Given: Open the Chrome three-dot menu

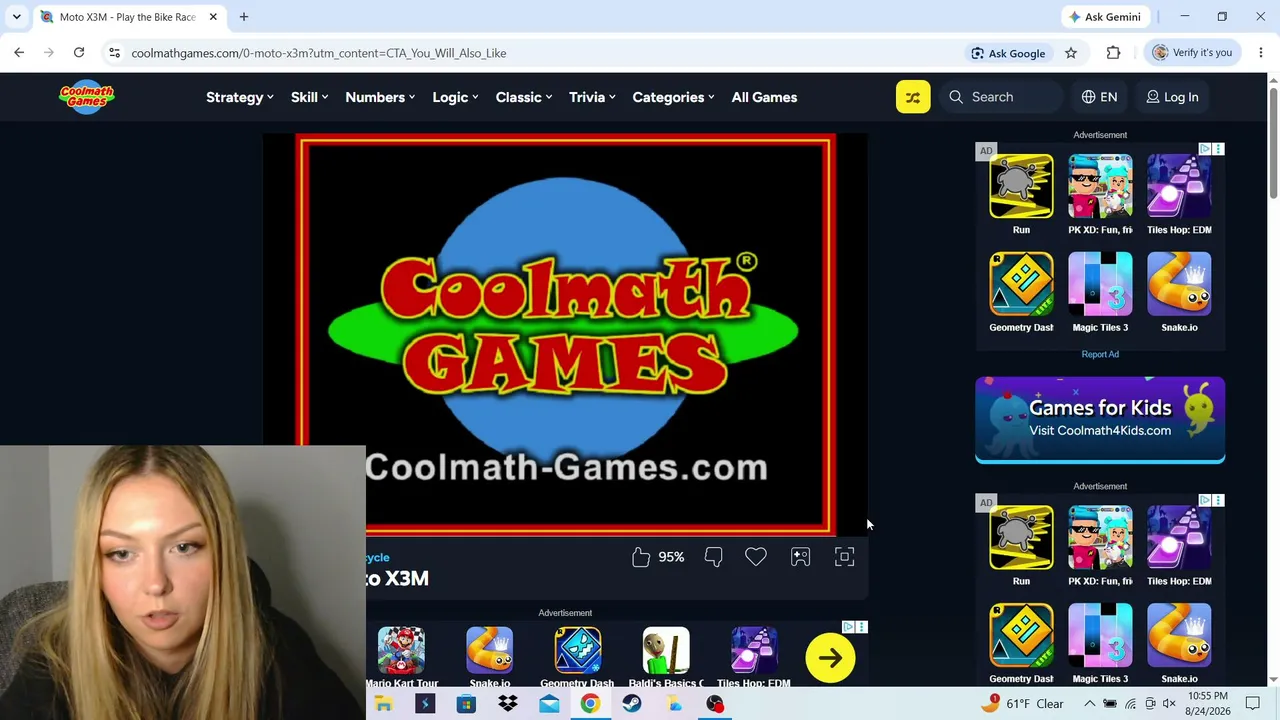Looking at the screenshot, I should point(1260,53).
